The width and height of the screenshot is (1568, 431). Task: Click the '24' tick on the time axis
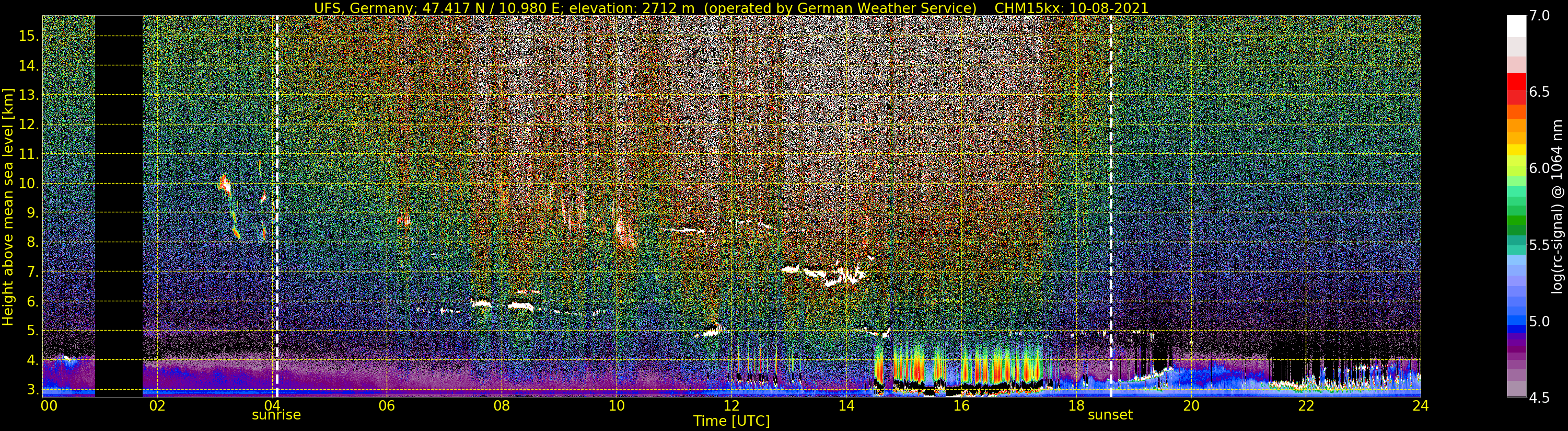[x=1421, y=405]
